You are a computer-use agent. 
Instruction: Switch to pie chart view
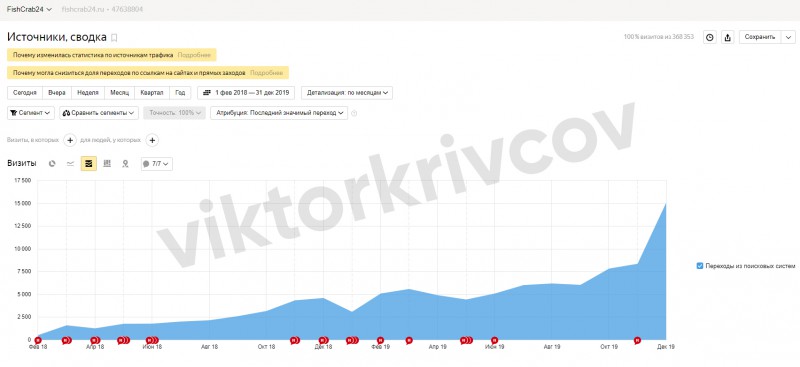point(52,164)
